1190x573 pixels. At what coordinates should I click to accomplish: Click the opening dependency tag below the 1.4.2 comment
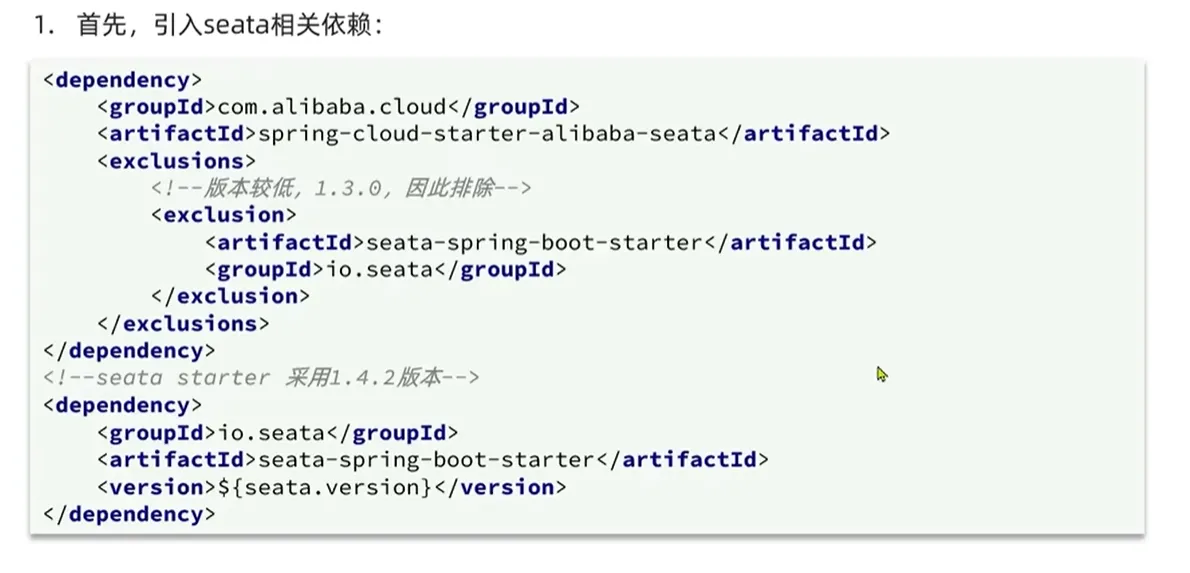(123, 405)
